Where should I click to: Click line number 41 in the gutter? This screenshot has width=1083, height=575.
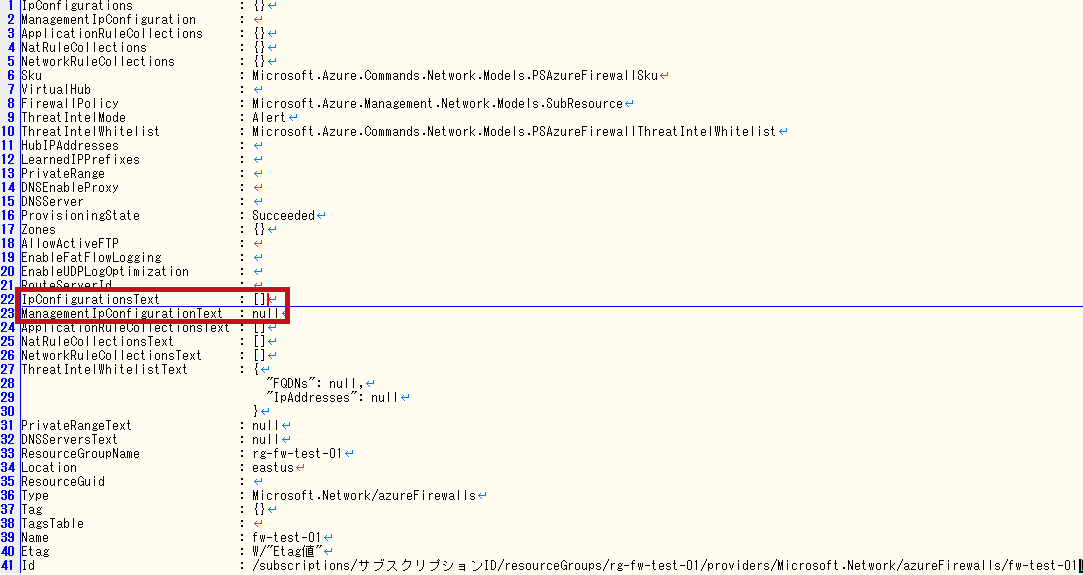click(8, 565)
